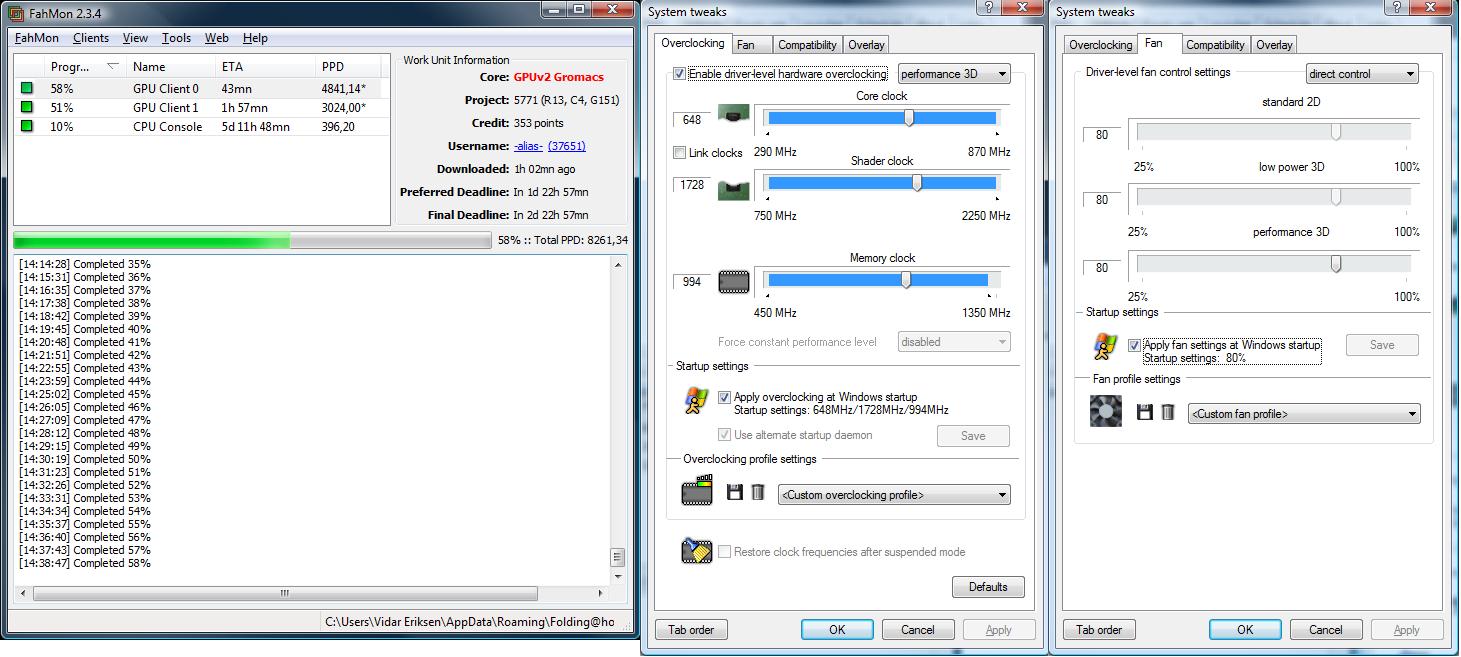Viewport: 1461px width, 657px height.
Task: Click the overclocking profile card icon
Action: pos(696,491)
